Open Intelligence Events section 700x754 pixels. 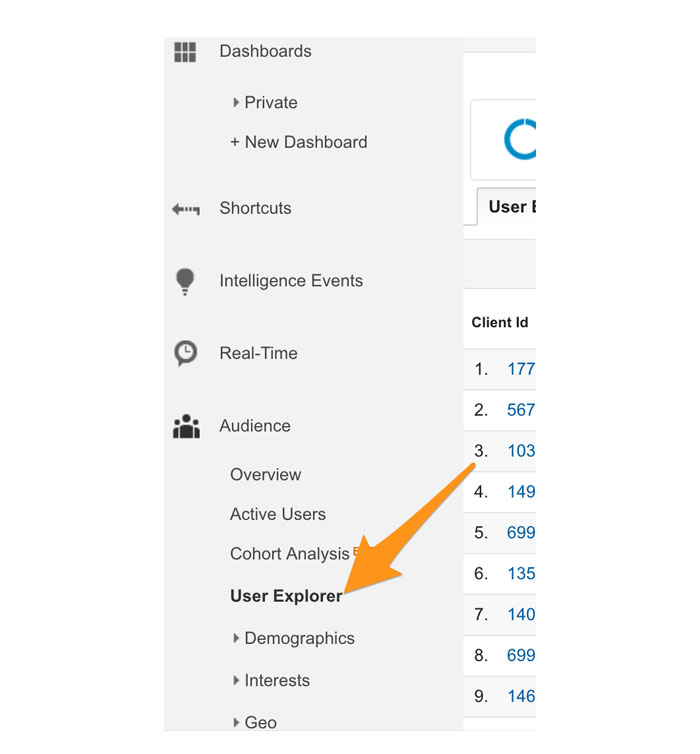tap(291, 281)
